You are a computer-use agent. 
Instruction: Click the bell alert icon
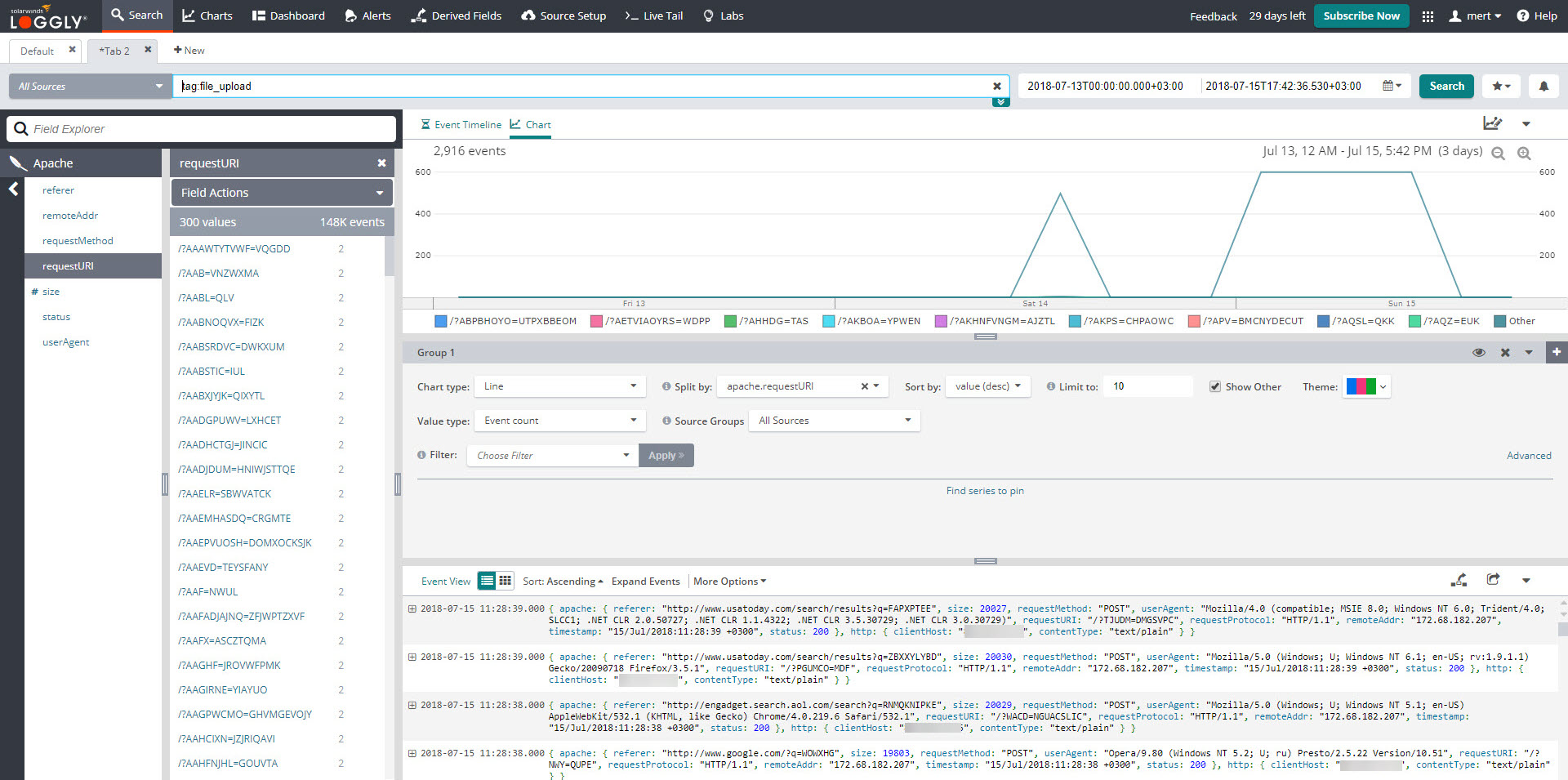pyautogui.click(x=1543, y=86)
